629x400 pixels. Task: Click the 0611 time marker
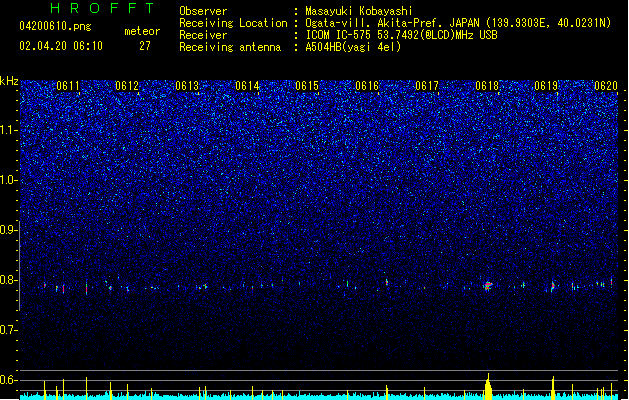pyautogui.click(x=68, y=86)
